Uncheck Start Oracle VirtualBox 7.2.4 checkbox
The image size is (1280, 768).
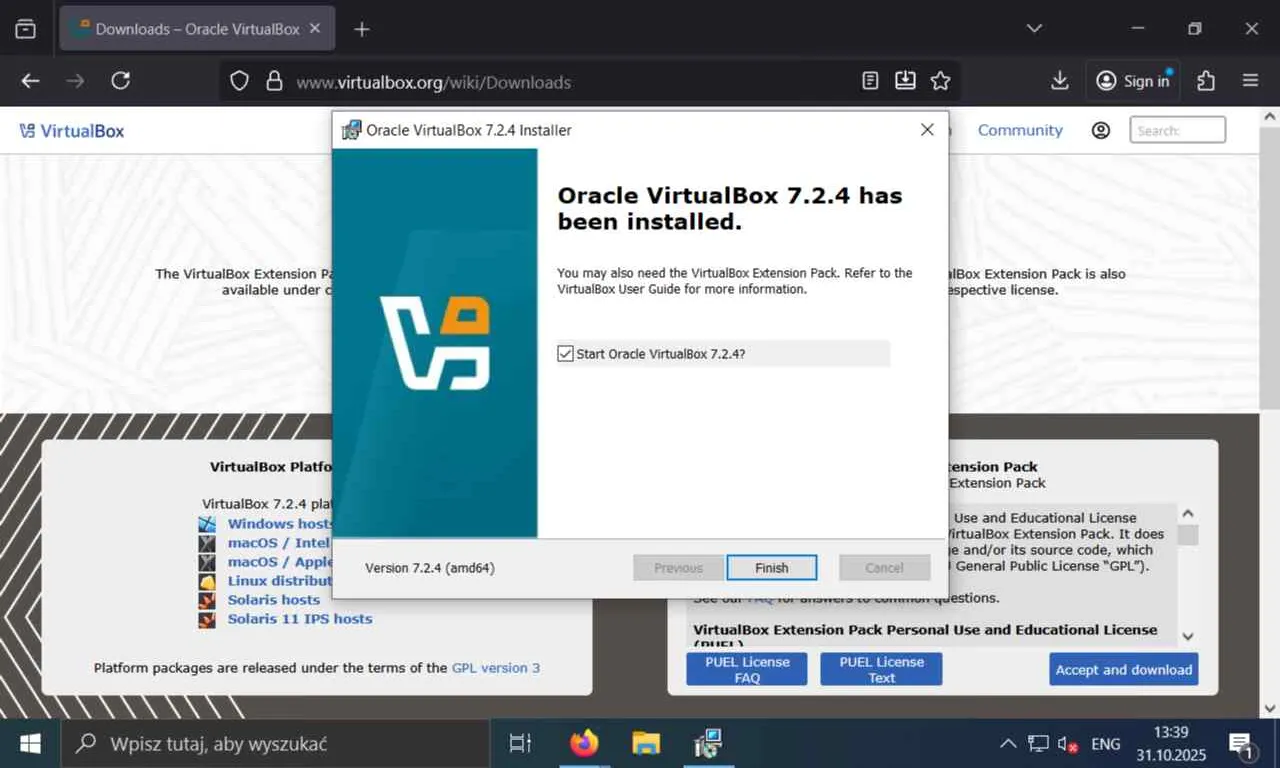pyautogui.click(x=566, y=354)
